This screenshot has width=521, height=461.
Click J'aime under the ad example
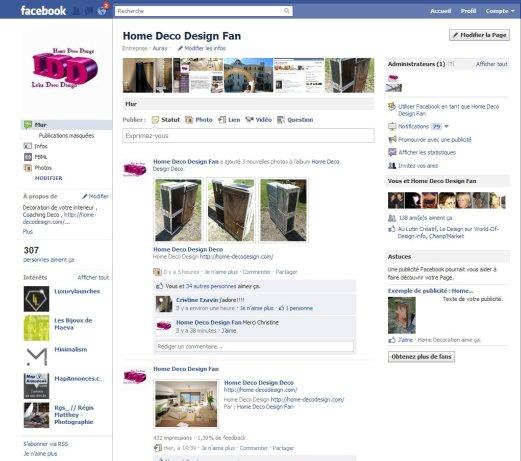pos(405,340)
